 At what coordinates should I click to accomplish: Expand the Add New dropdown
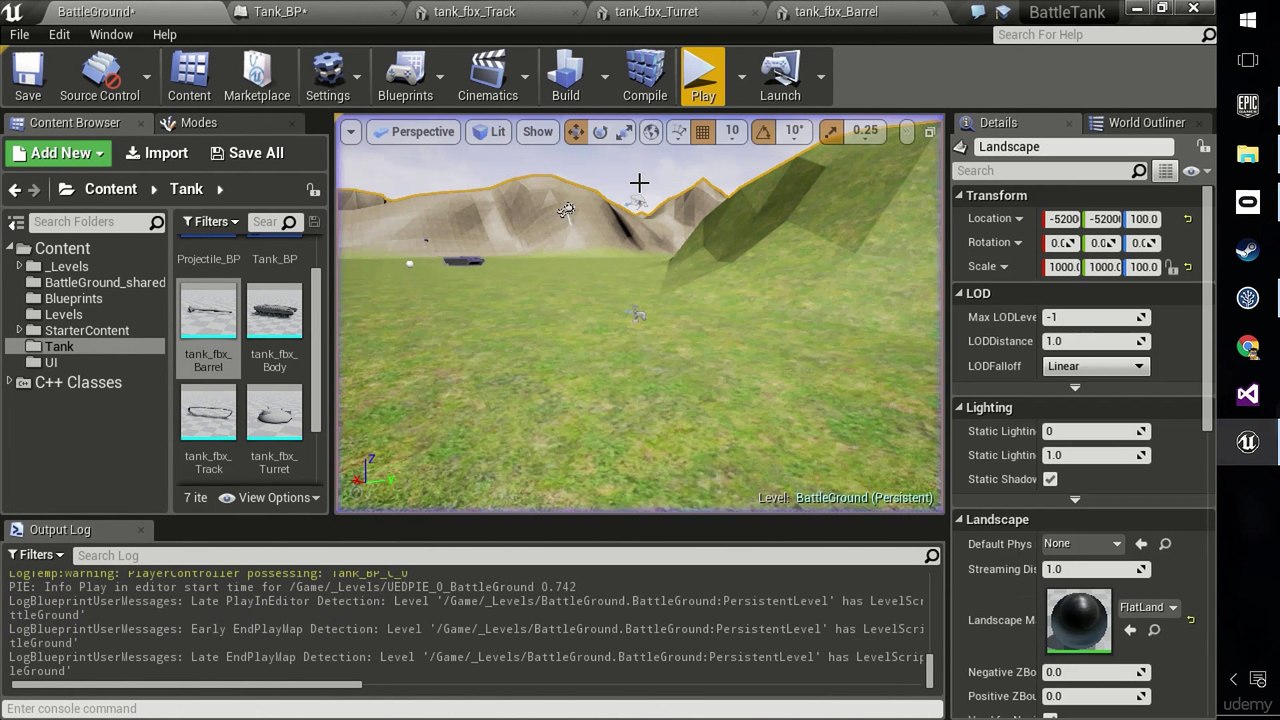click(60, 153)
